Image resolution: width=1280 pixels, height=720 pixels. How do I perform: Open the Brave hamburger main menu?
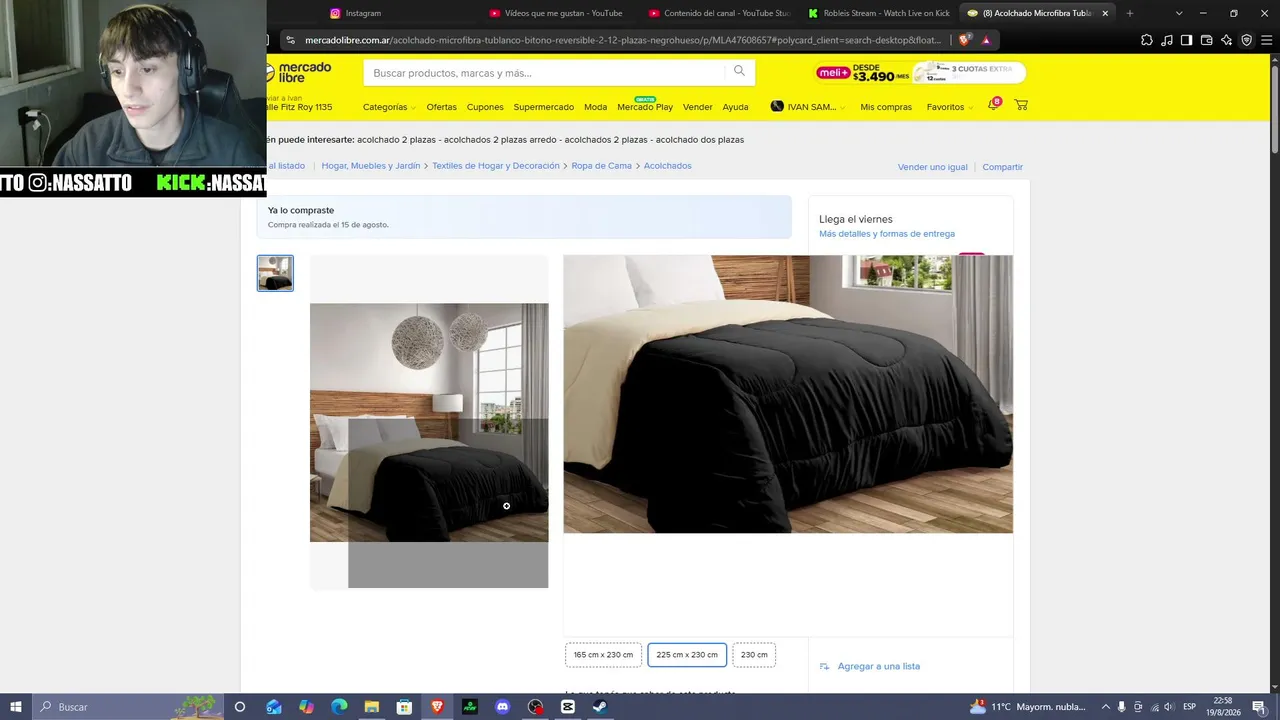1266,40
